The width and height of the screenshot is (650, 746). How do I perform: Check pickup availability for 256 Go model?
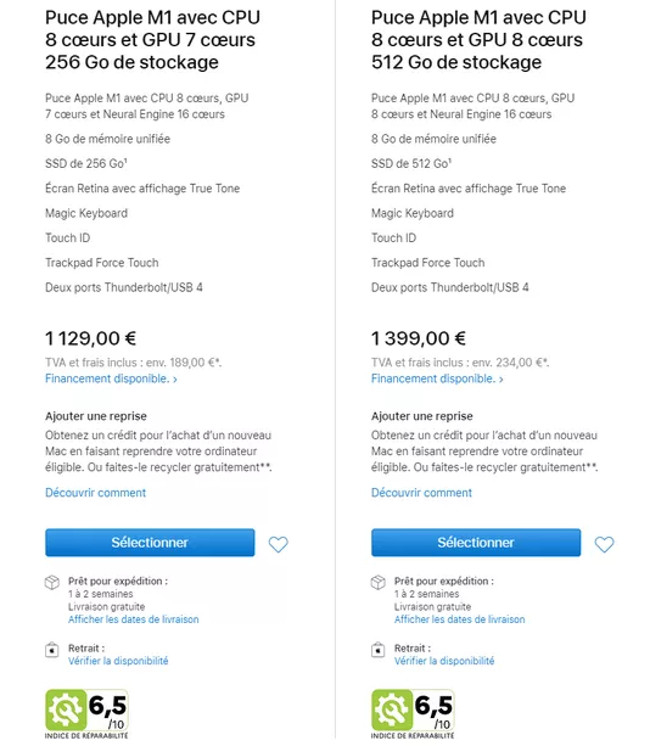coord(118,661)
